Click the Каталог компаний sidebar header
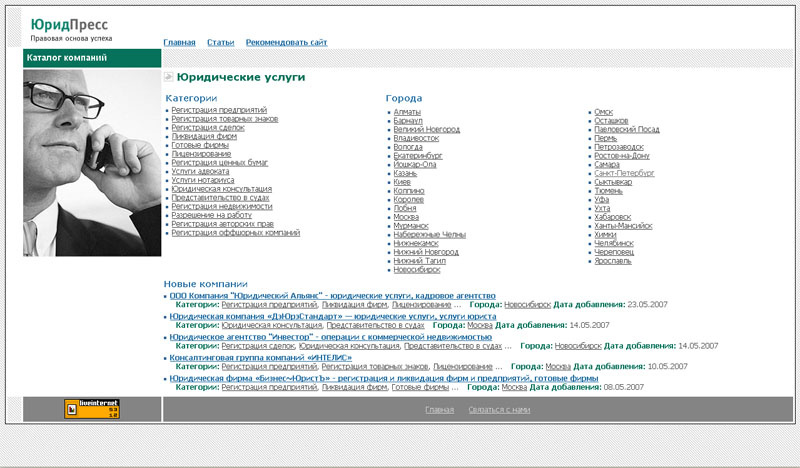This screenshot has height=468, width=800. tap(67, 58)
